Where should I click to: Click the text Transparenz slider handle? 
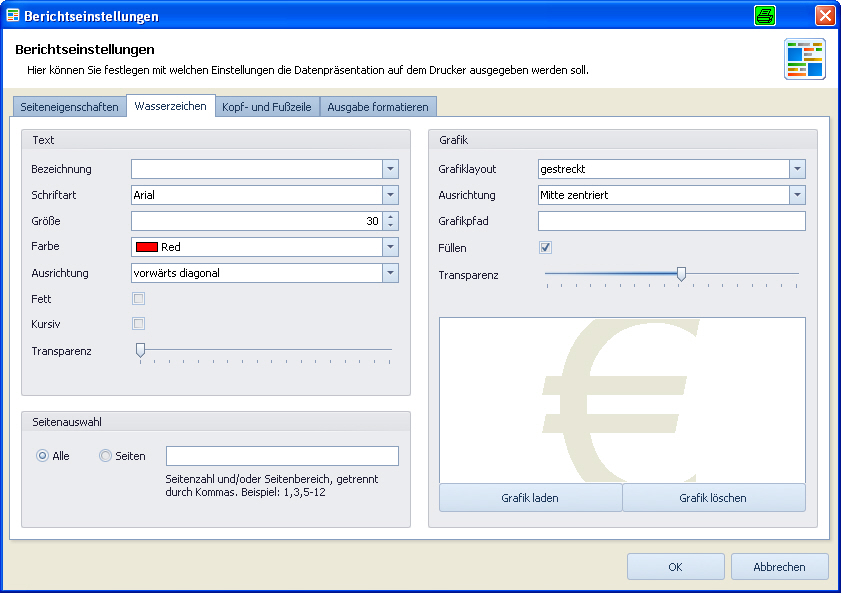(x=141, y=350)
